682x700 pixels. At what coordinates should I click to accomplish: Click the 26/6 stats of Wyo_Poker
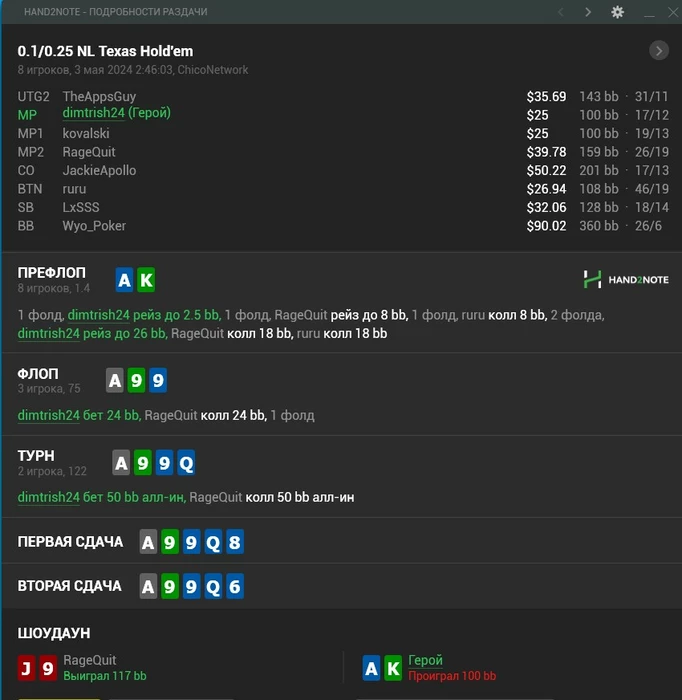pos(648,226)
